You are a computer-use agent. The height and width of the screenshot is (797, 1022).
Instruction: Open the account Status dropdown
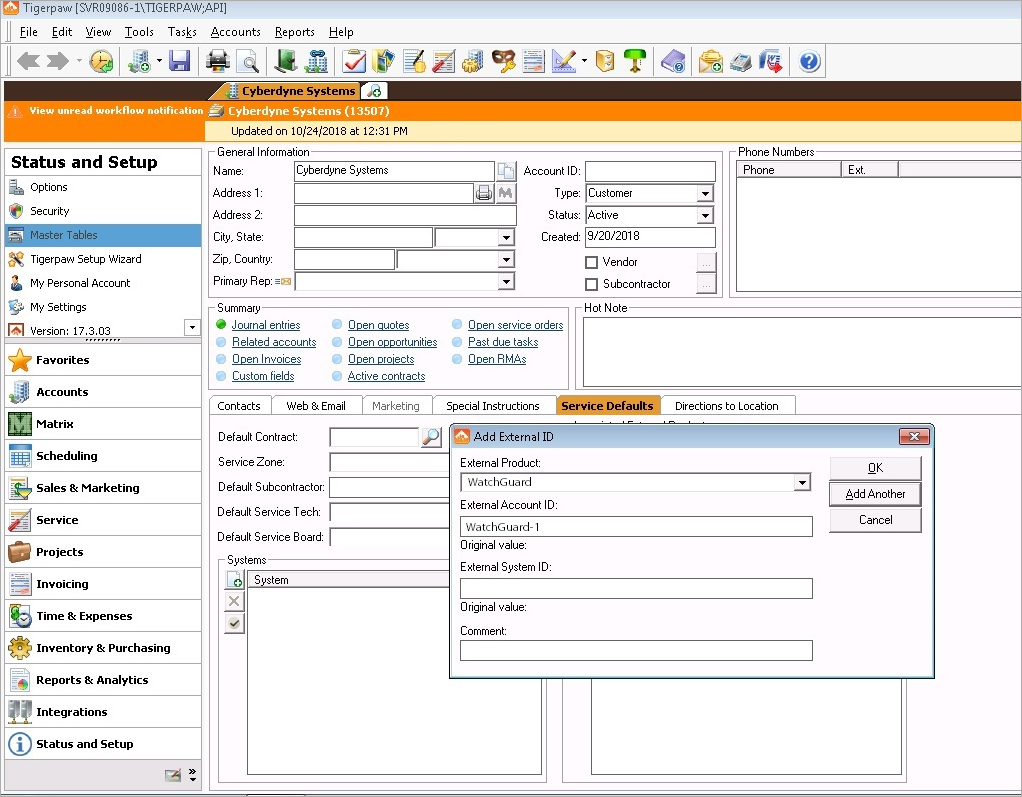(x=704, y=214)
